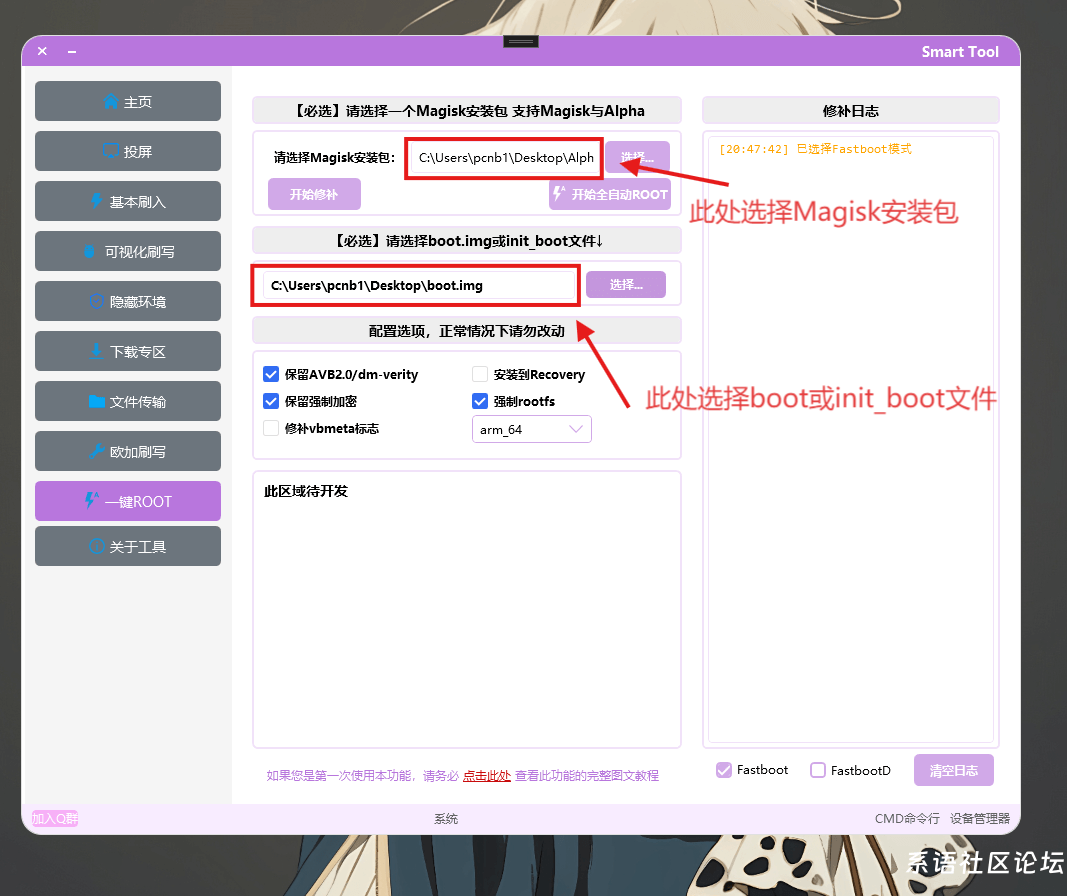Uncheck 保留AVB2.0/dm-verity option

coord(270,374)
